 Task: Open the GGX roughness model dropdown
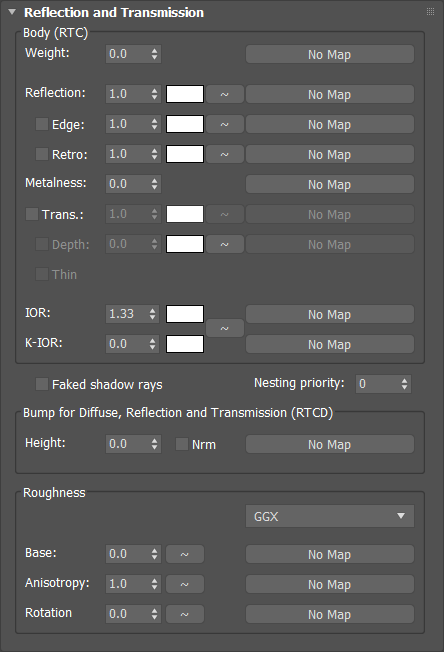(330, 516)
